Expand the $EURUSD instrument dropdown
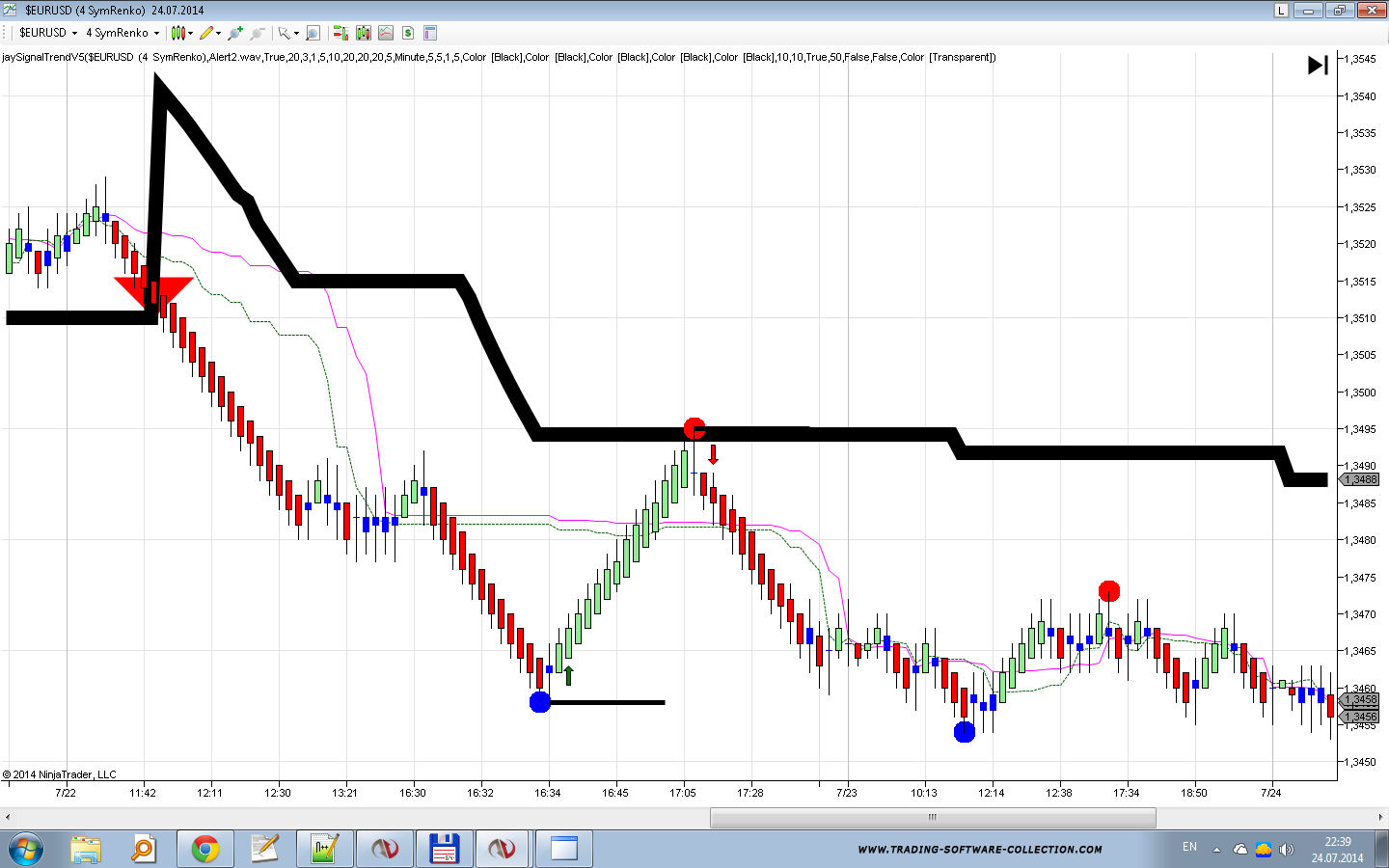This screenshot has width=1389, height=868. 74,33
